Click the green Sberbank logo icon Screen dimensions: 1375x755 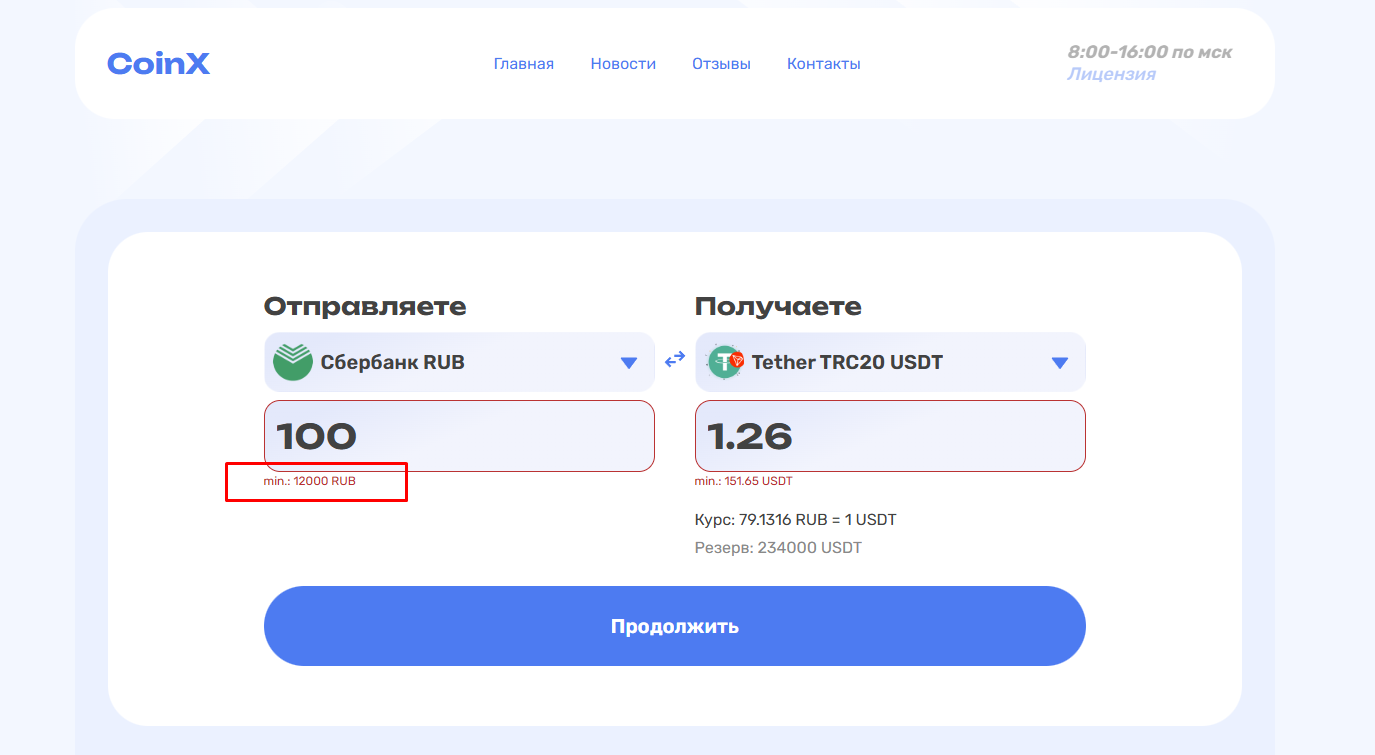[x=293, y=362]
